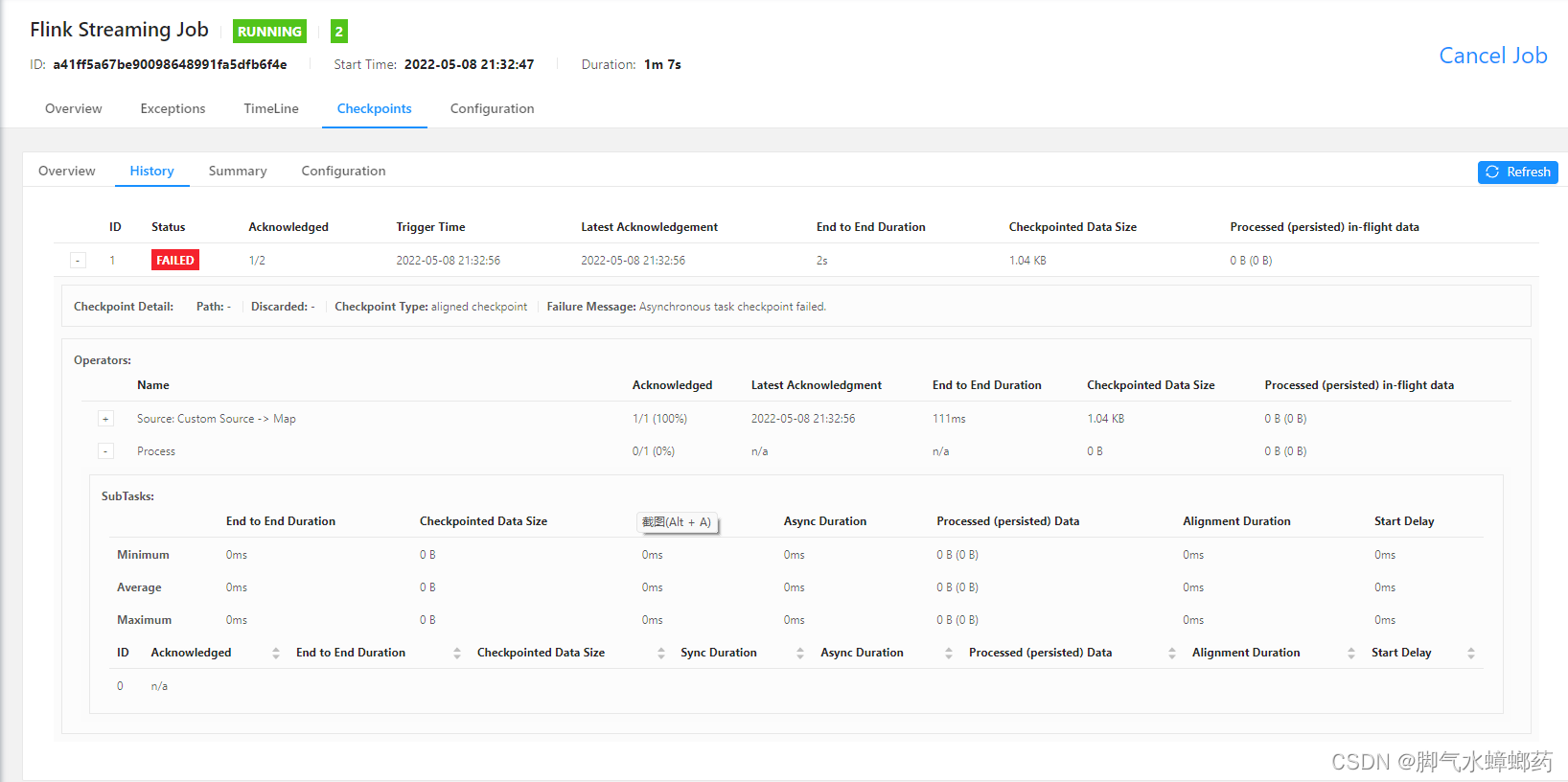Refresh the checkpoint history
This screenshot has width=1568, height=782.
point(1517,172)
